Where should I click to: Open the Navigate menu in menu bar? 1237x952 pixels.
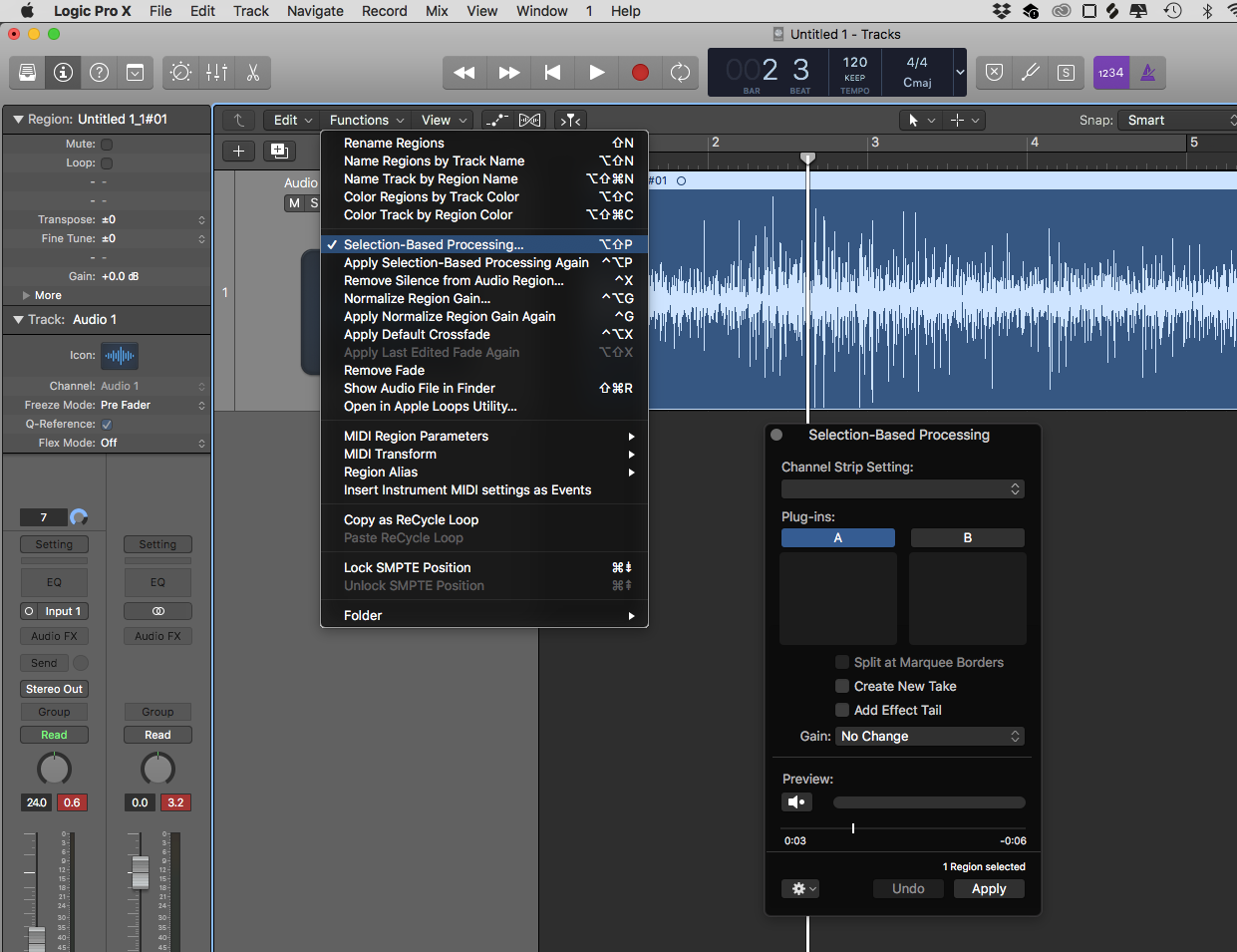315,11
